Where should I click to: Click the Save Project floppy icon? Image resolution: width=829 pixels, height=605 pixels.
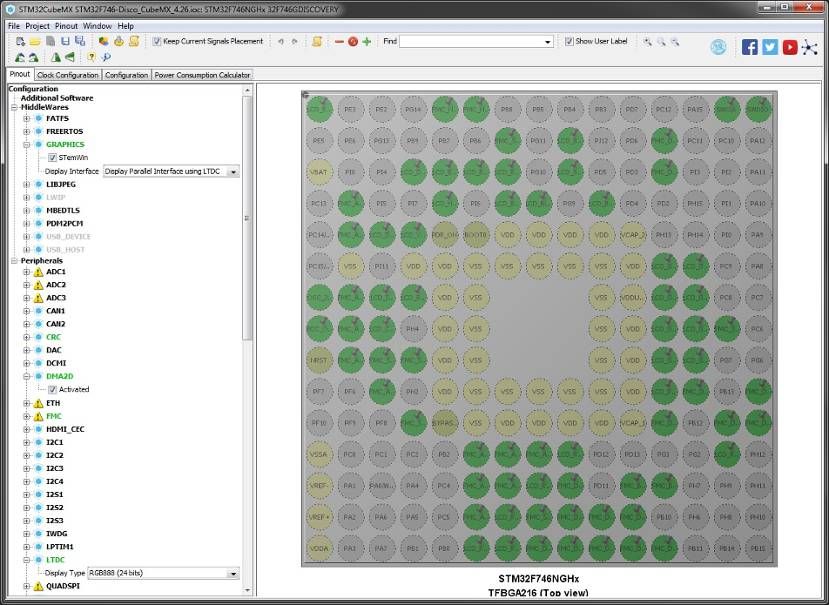point(65,41)
